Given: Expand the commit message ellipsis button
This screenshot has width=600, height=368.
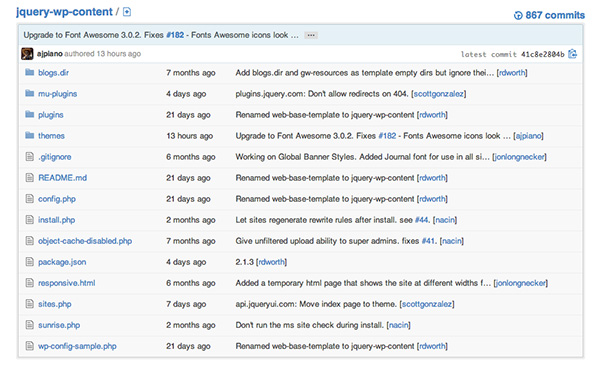Looking at the screenshot, I should point(311,35).
